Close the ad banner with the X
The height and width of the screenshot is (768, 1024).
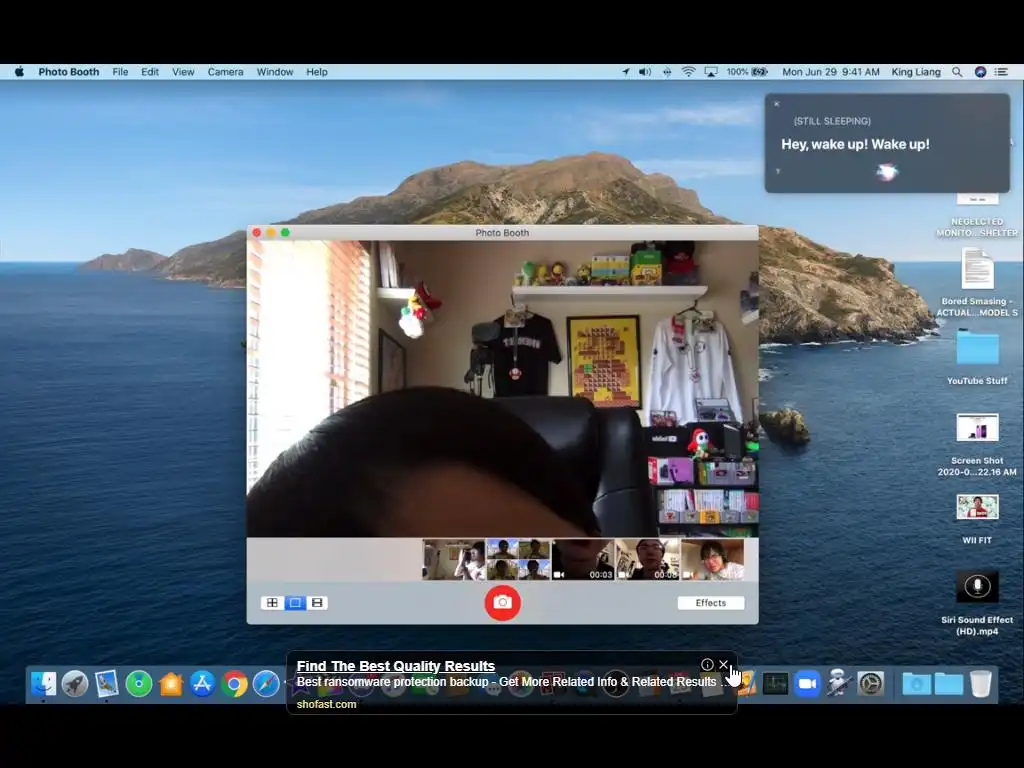pos(724,664)
